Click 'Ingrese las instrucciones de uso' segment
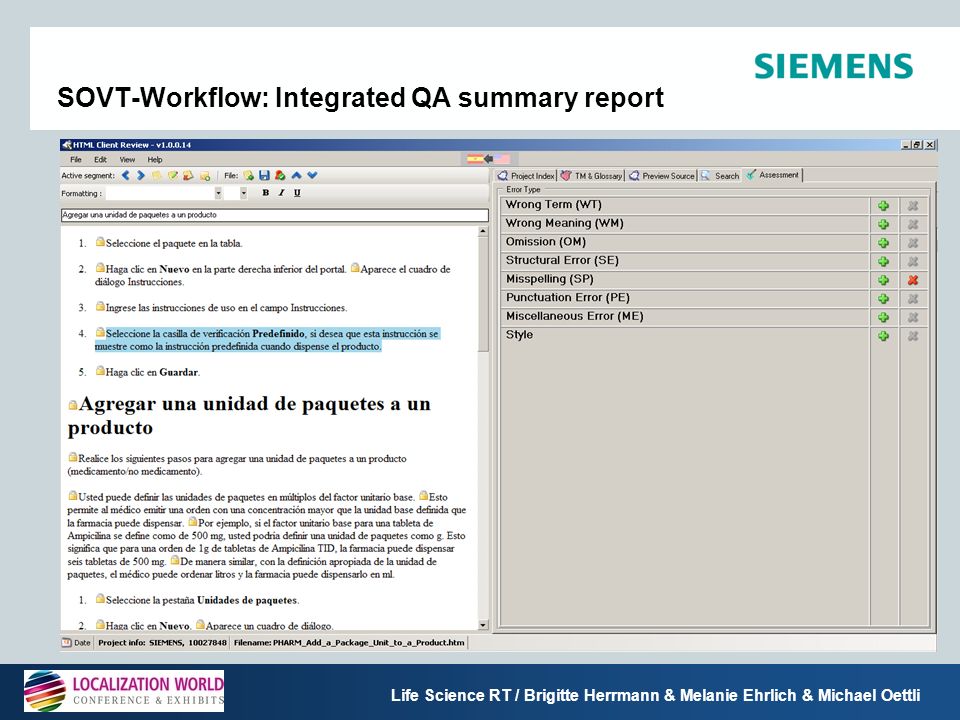 [x=221, y=307]
